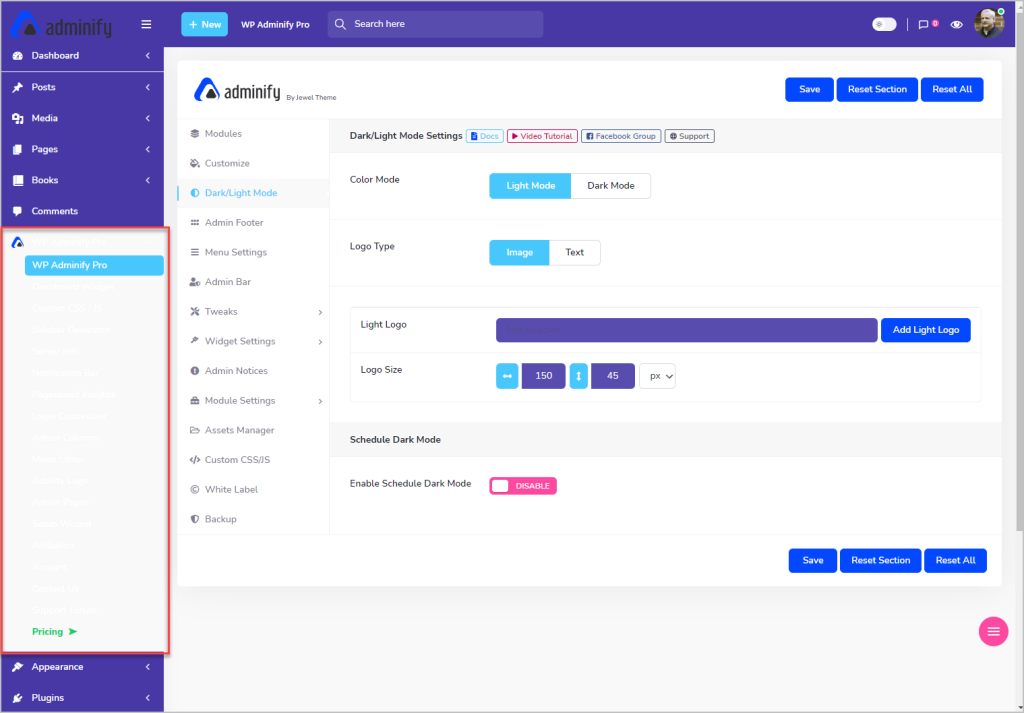Open the Custom CSS/JS settings tab
The height and width of the screenshot is (713, 1024).
(253, 460)
